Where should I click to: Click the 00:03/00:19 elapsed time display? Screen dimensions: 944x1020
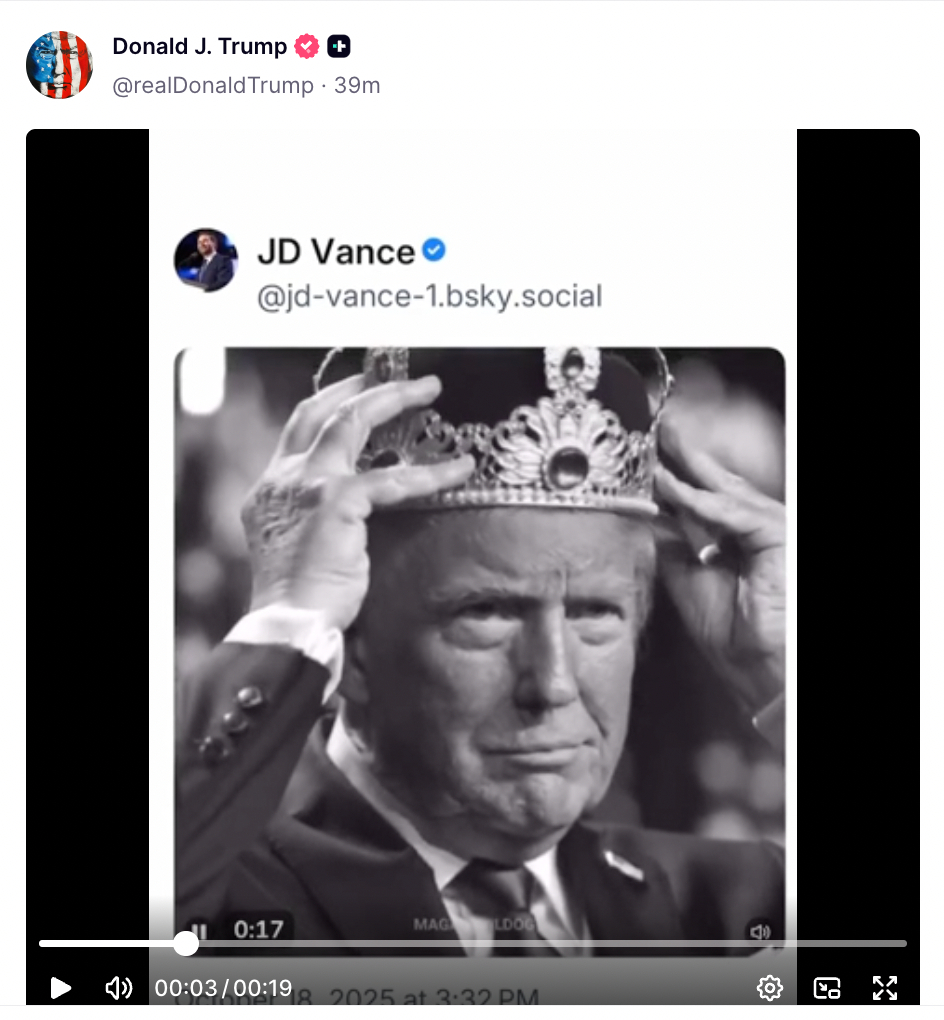(x=223, y=989)
